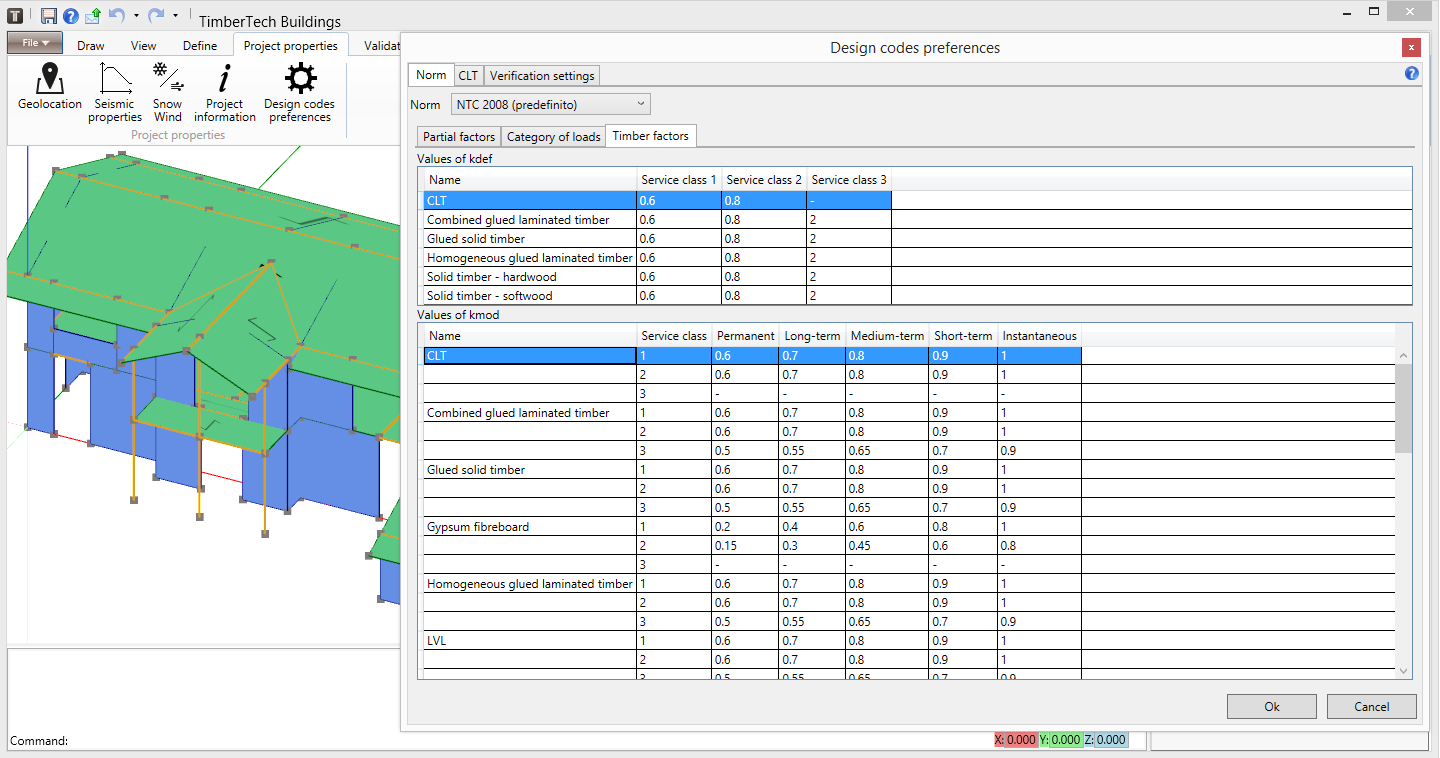Click the Save icon in the title bar
Image resolution: width=1440 pixels, height=758 pixels.
(x=49, y=15)
